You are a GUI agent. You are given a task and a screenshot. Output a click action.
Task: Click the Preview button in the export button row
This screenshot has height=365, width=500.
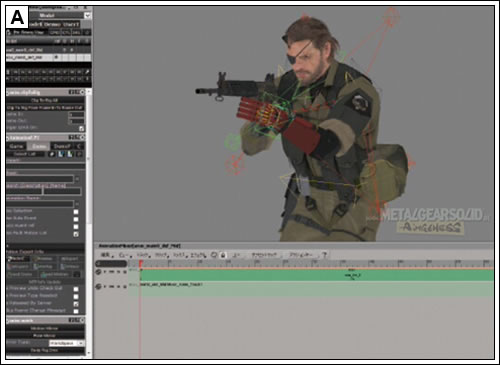point(44,259)
